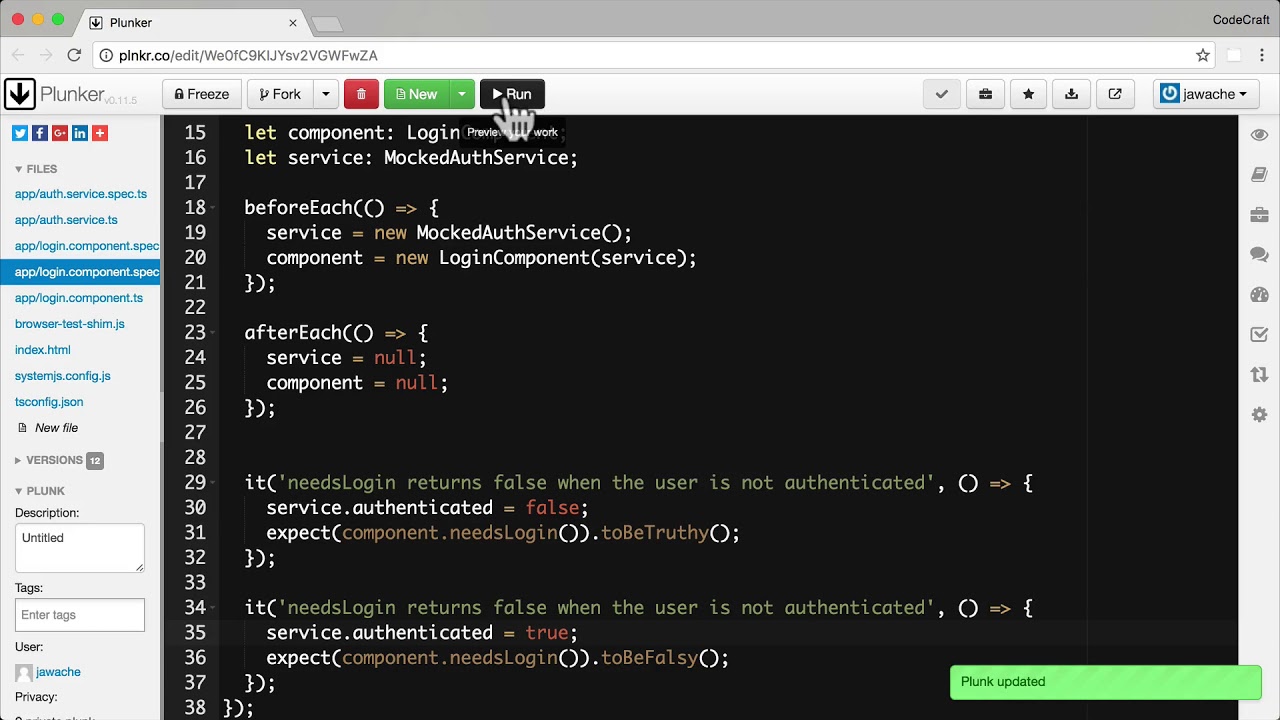
Task: Open app/login.component.ts file
Action: click(79, 298)
